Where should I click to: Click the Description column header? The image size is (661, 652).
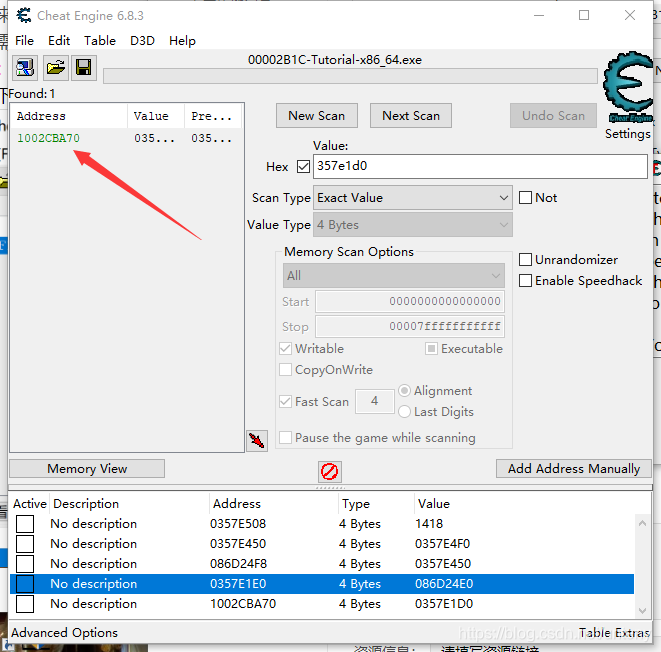129,504
